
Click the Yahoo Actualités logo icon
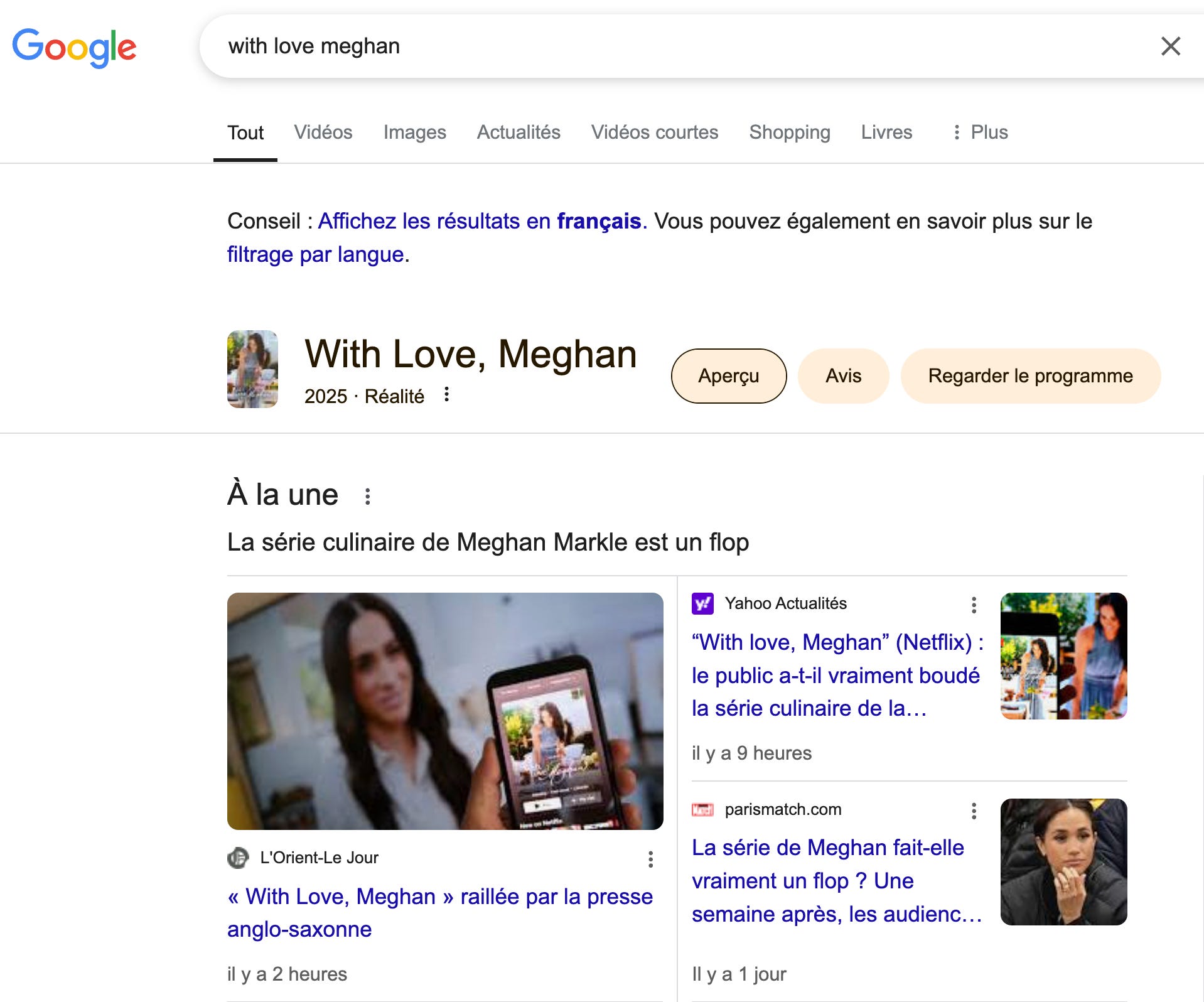702,603
